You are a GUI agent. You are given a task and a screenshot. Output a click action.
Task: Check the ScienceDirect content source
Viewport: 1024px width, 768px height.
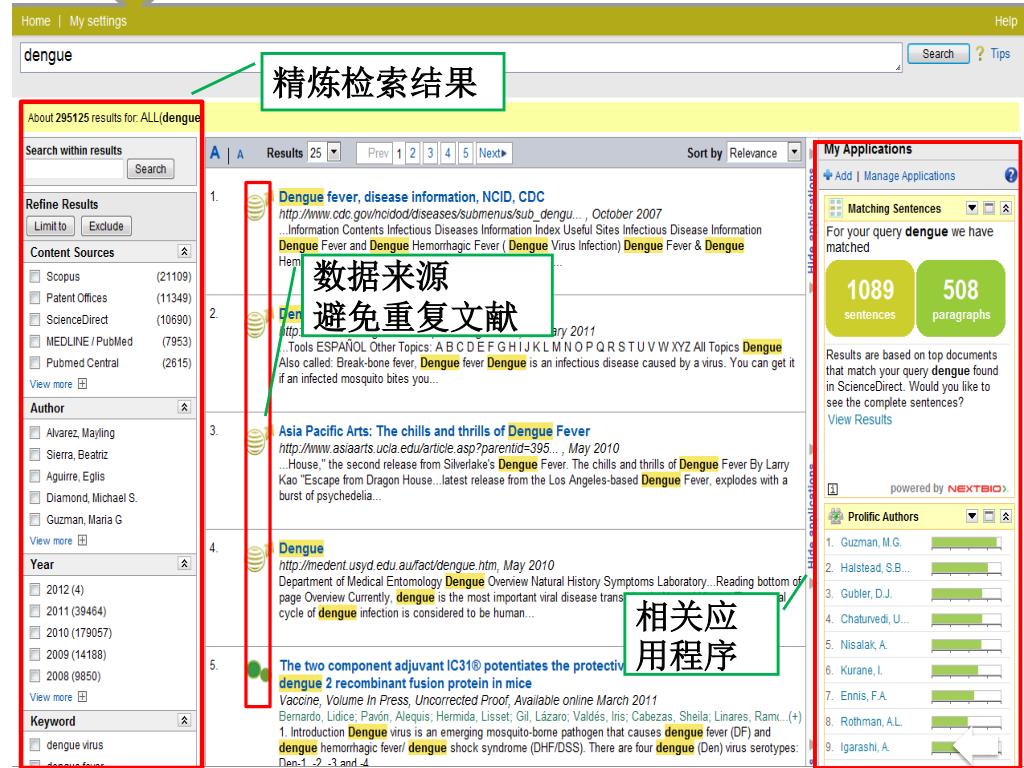tap(35, 319)
